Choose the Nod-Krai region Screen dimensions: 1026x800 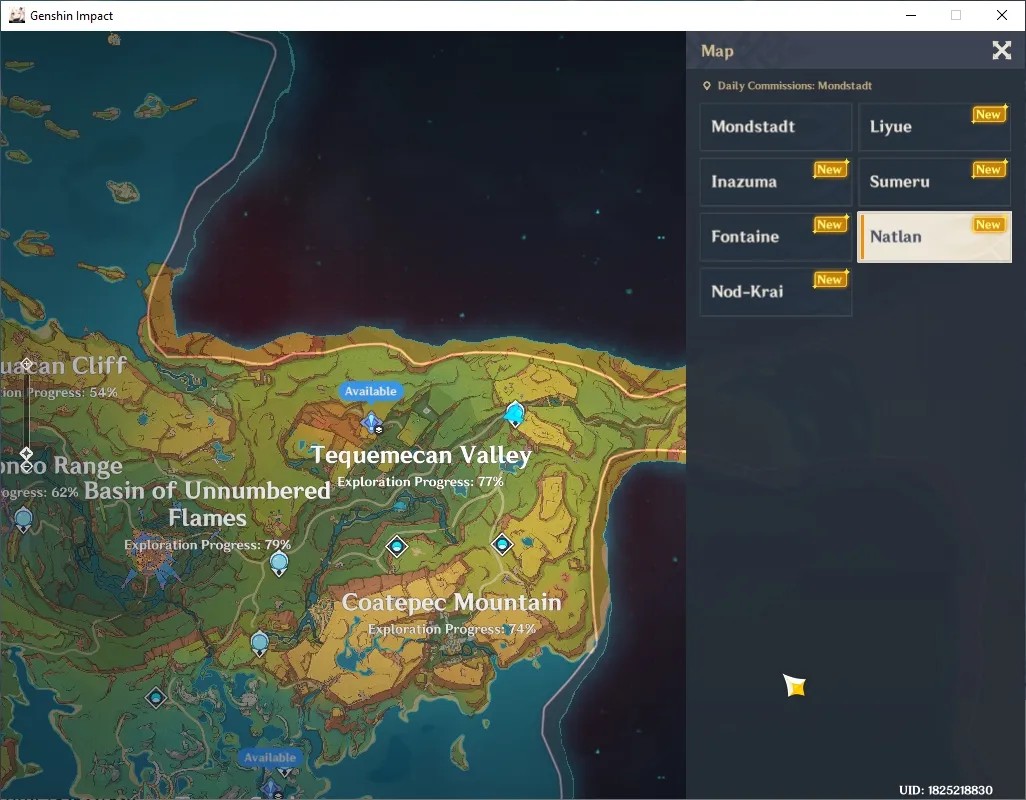pos(776,292)
